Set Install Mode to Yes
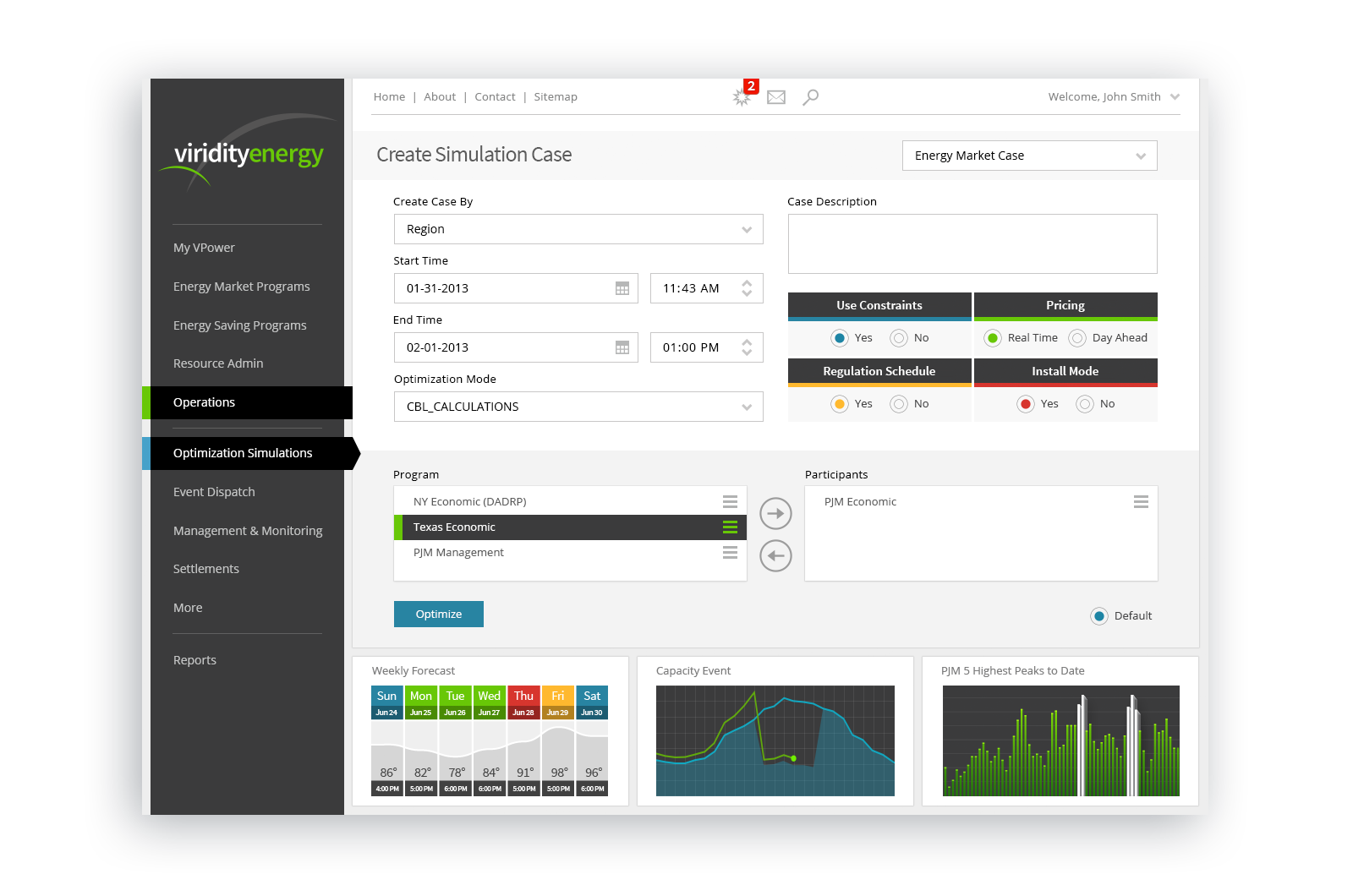This screenshot has width=1353, height=896. click(1026, 404)
